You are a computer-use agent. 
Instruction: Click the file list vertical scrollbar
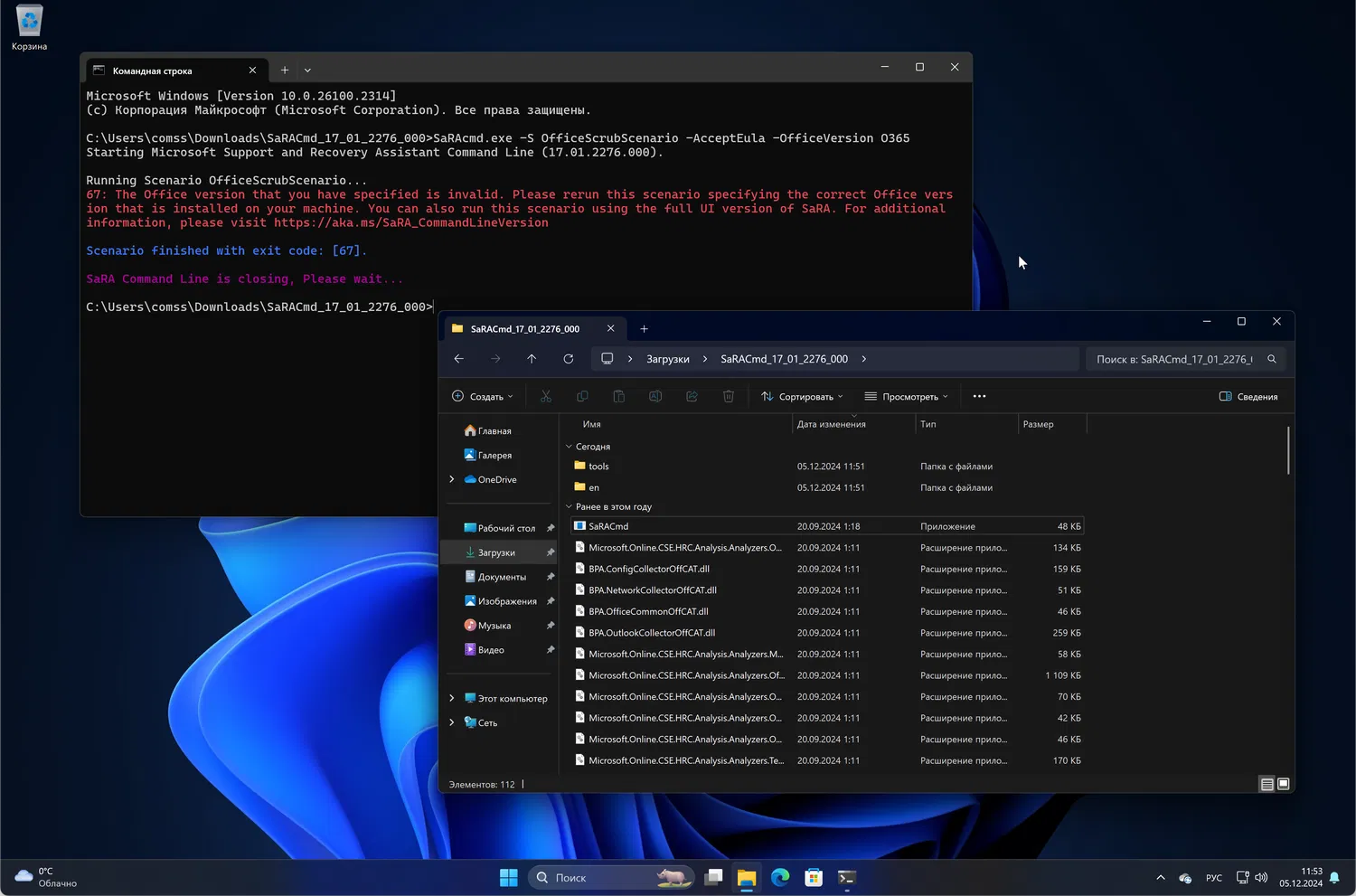click(1288, 450)
